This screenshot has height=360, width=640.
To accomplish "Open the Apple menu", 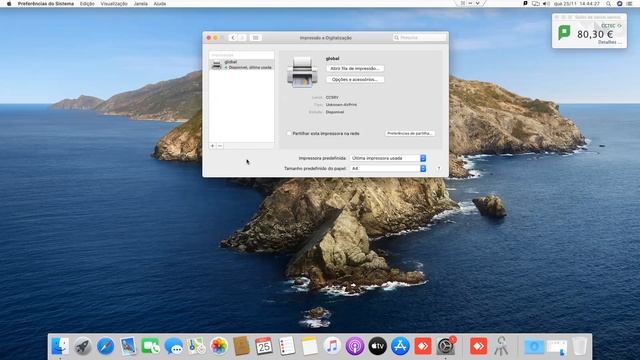I will [x=9, y=4].
